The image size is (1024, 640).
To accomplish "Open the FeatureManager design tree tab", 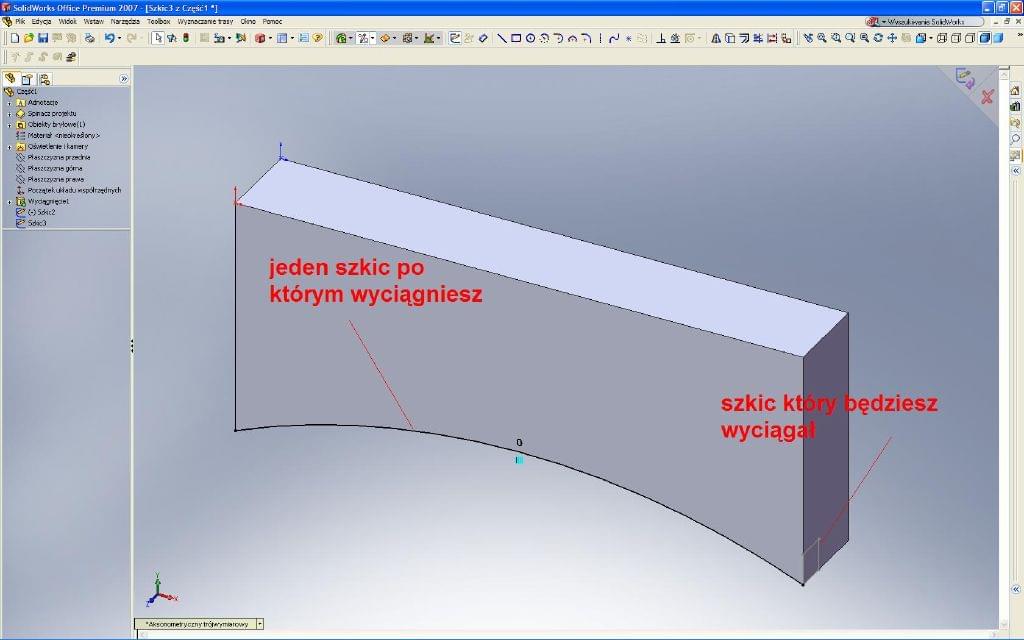I will (x=10, y=79).
